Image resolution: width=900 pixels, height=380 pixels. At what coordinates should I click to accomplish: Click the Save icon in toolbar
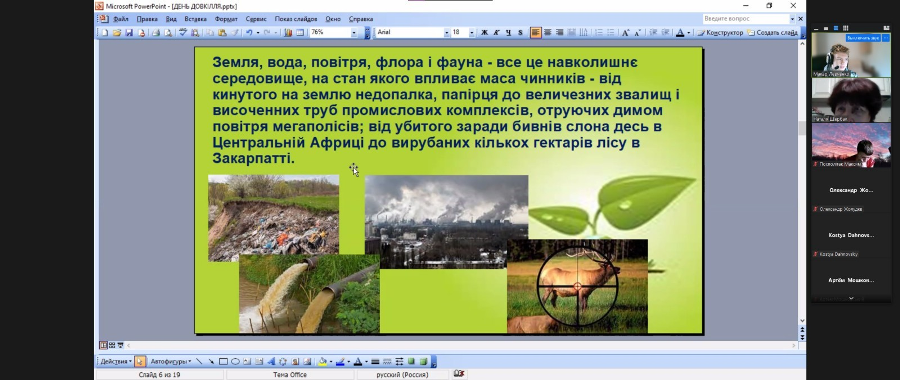coord(129,33)
